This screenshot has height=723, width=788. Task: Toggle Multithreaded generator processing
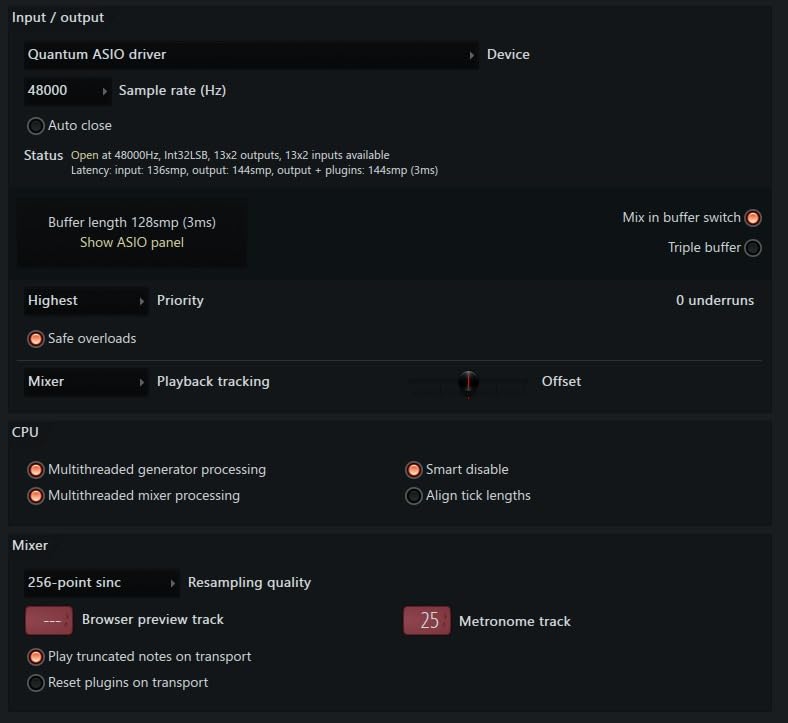pyautogui.click(x=36, y=470)
